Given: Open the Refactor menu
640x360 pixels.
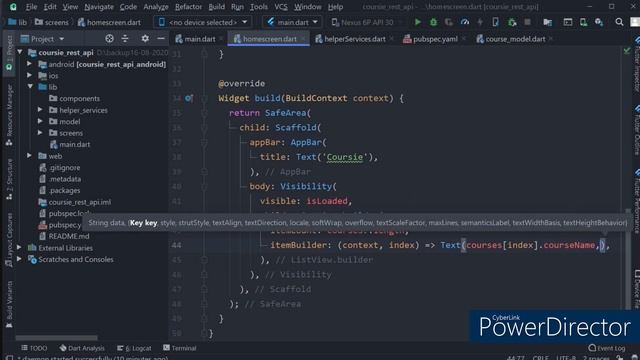Looking at the screenshot, I should (188, 7).
